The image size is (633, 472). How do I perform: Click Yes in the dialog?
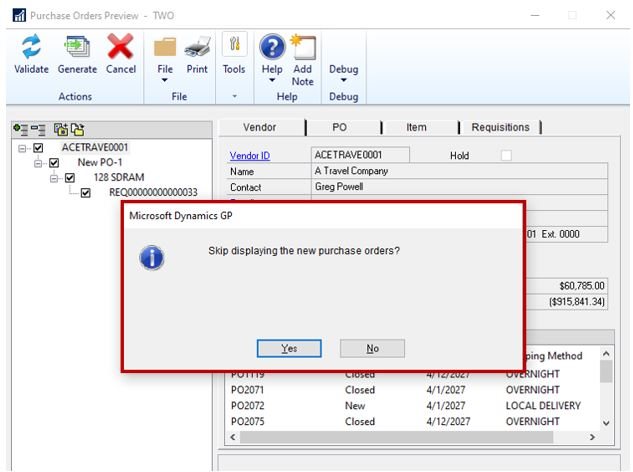pyautogui.click(x=289, y=348)
